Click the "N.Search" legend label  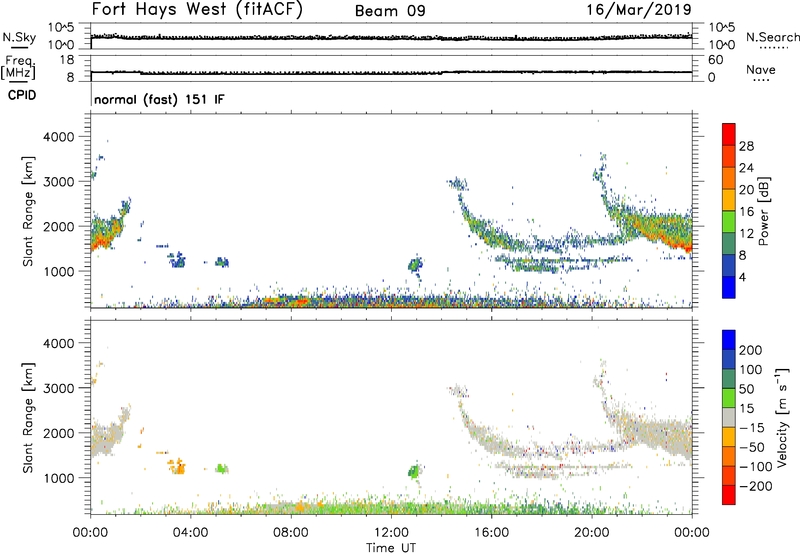[x=772, y=37]
